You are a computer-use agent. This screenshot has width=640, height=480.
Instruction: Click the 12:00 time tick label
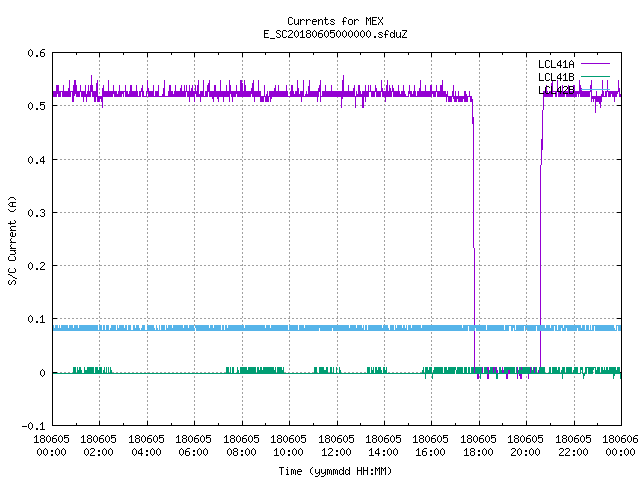[x=336, y=452]
